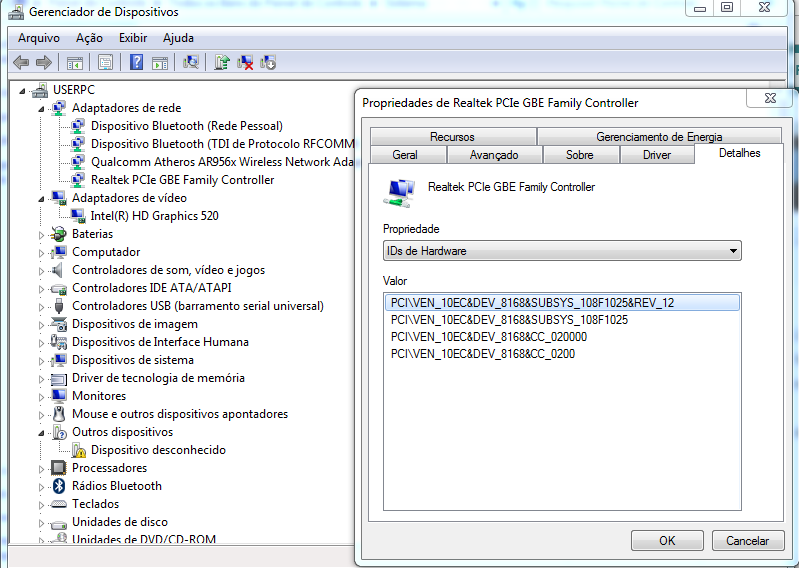This screenshot has height=568, width=799.
Task: Click the Controladores IDE ATA/ATAPI icon
Action: click(x=59, y=289)
